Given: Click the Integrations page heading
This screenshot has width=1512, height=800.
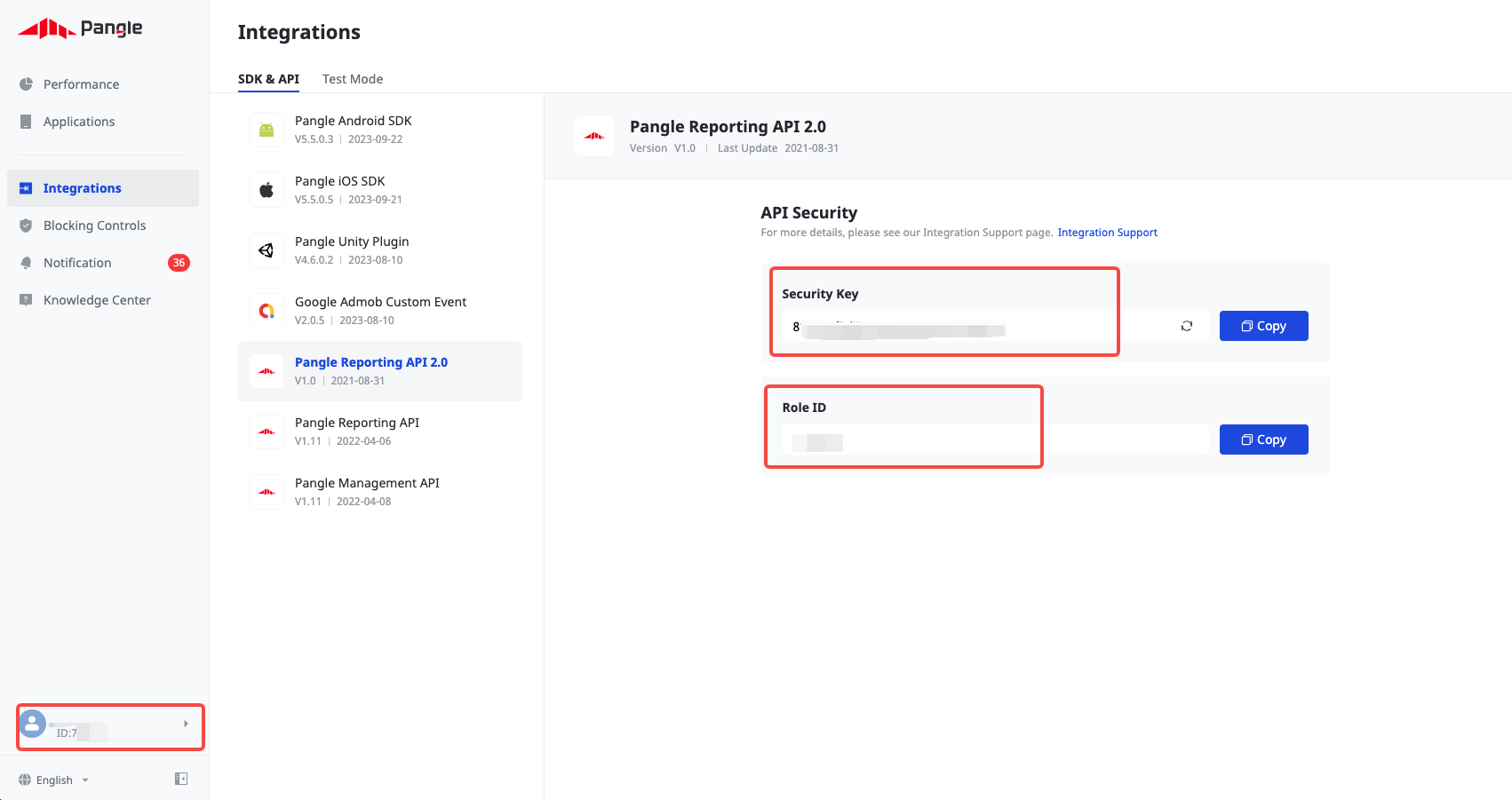Looking at the screenshot, I should (x=299, y=33).
